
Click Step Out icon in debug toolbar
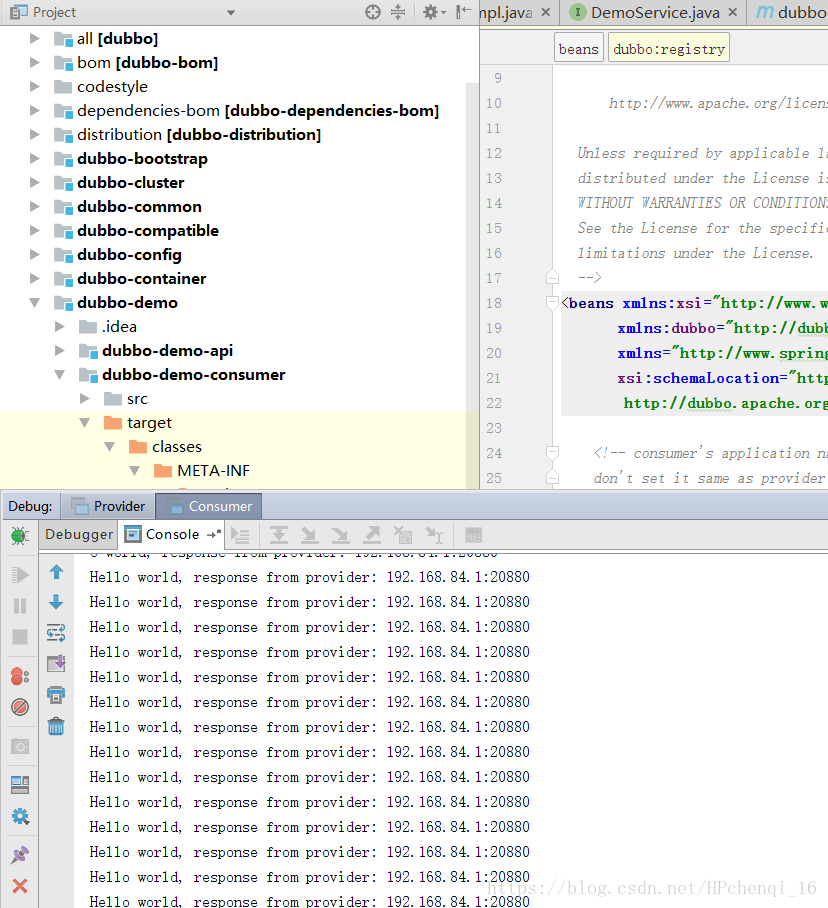372,535
